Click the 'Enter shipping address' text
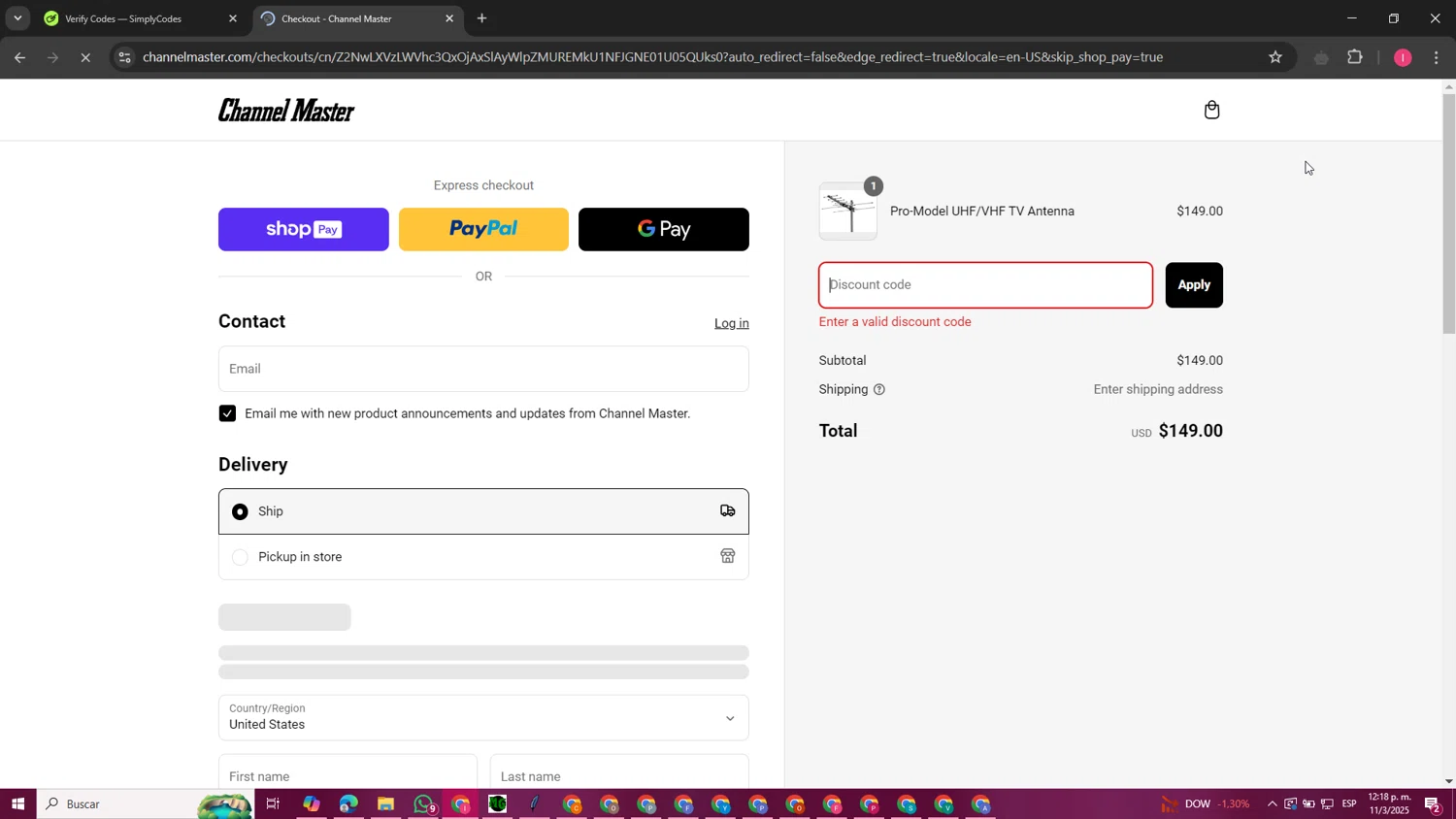This screenshot has width=1456, height=819. tap(1158, 390)
